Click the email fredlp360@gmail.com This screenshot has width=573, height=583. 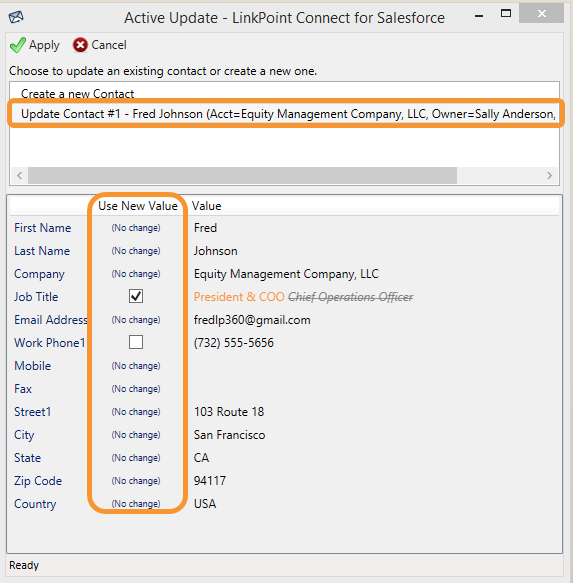(x=252, y=320)
